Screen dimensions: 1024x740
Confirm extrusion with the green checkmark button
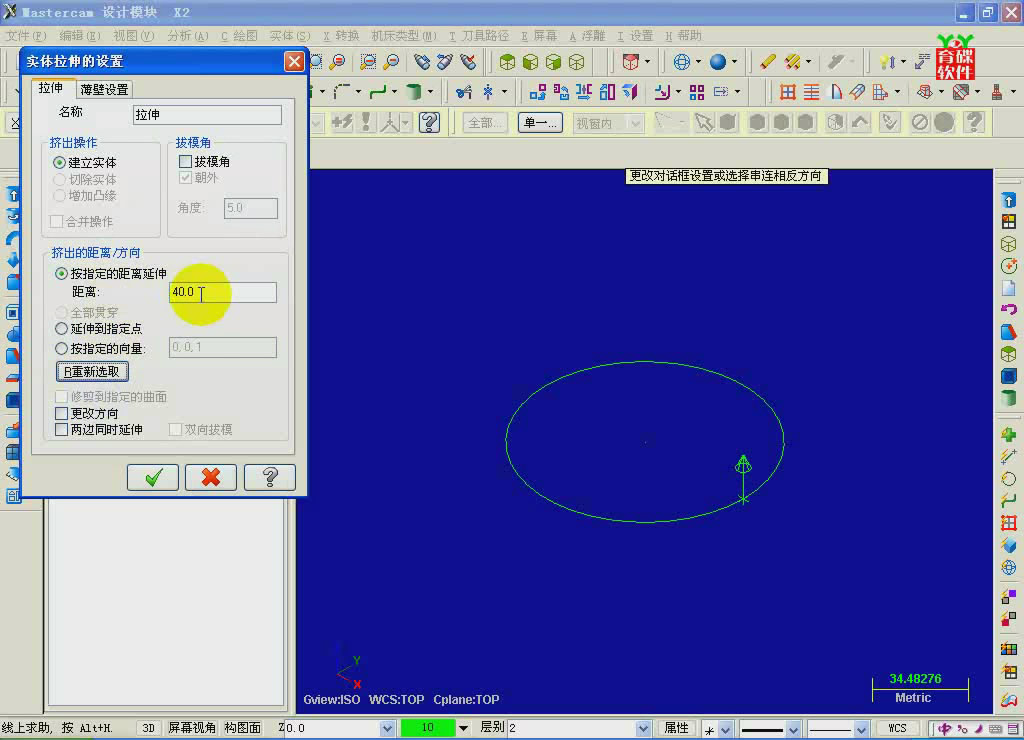tap(153, 477)
